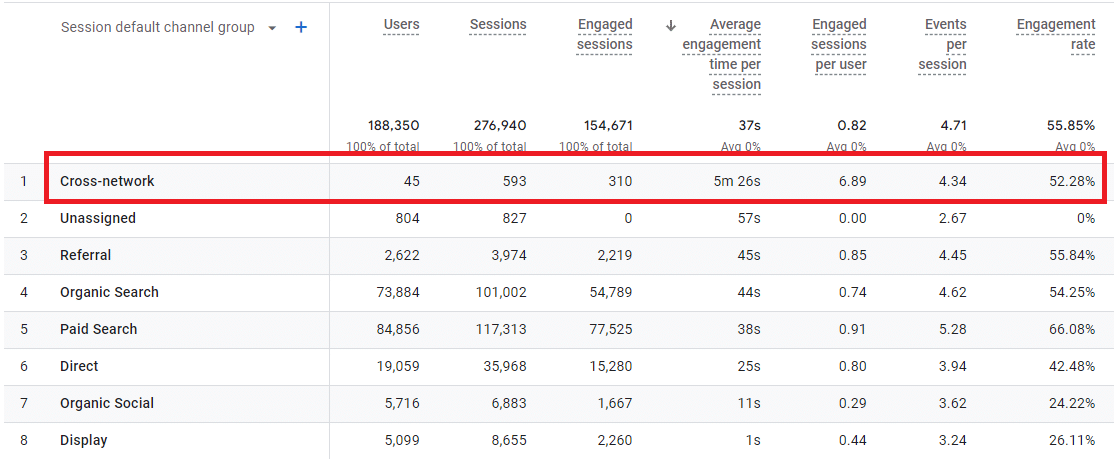Sort by Events per session header

[945, 44]
